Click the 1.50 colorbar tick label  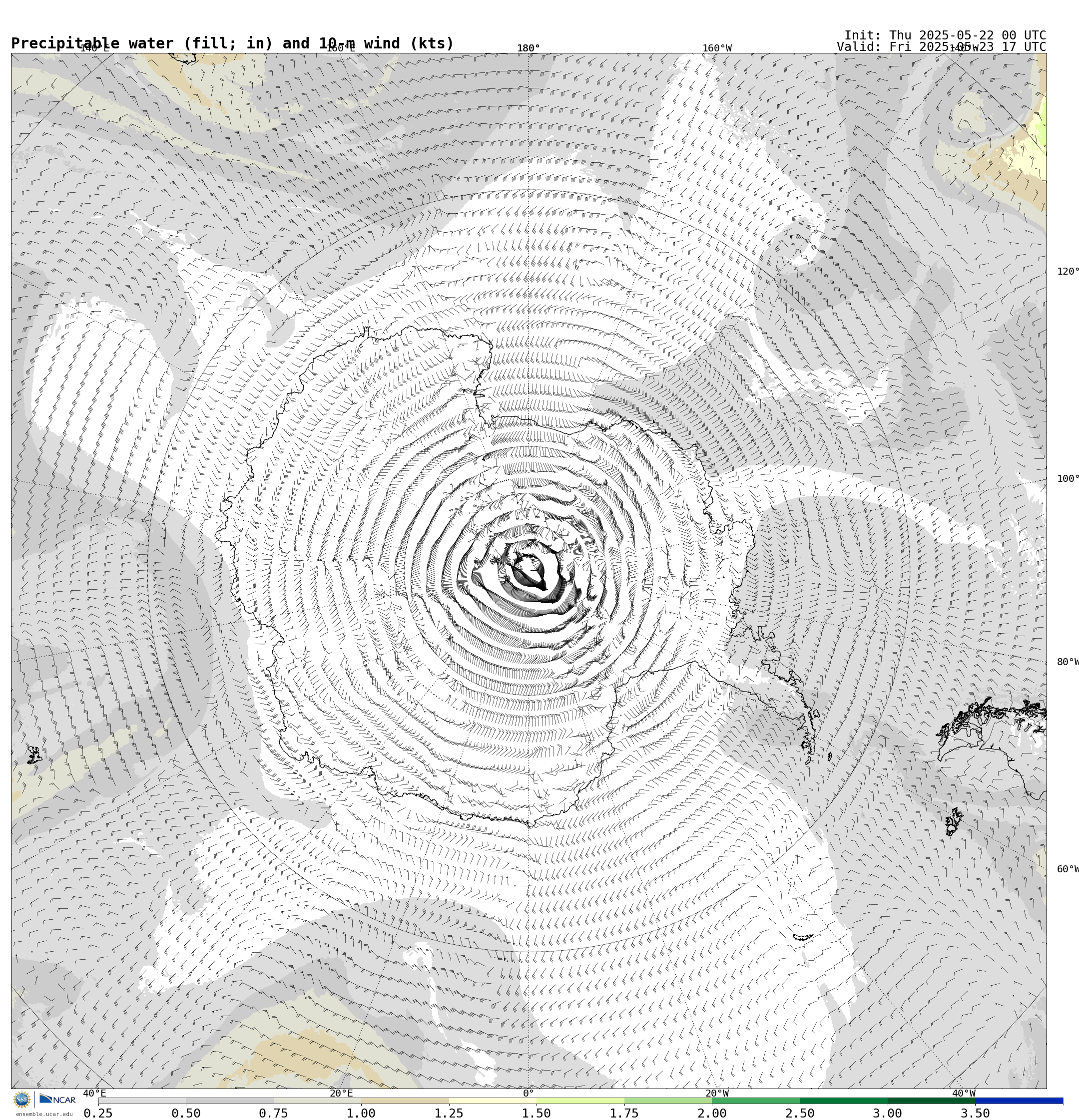click(537, 1113)
